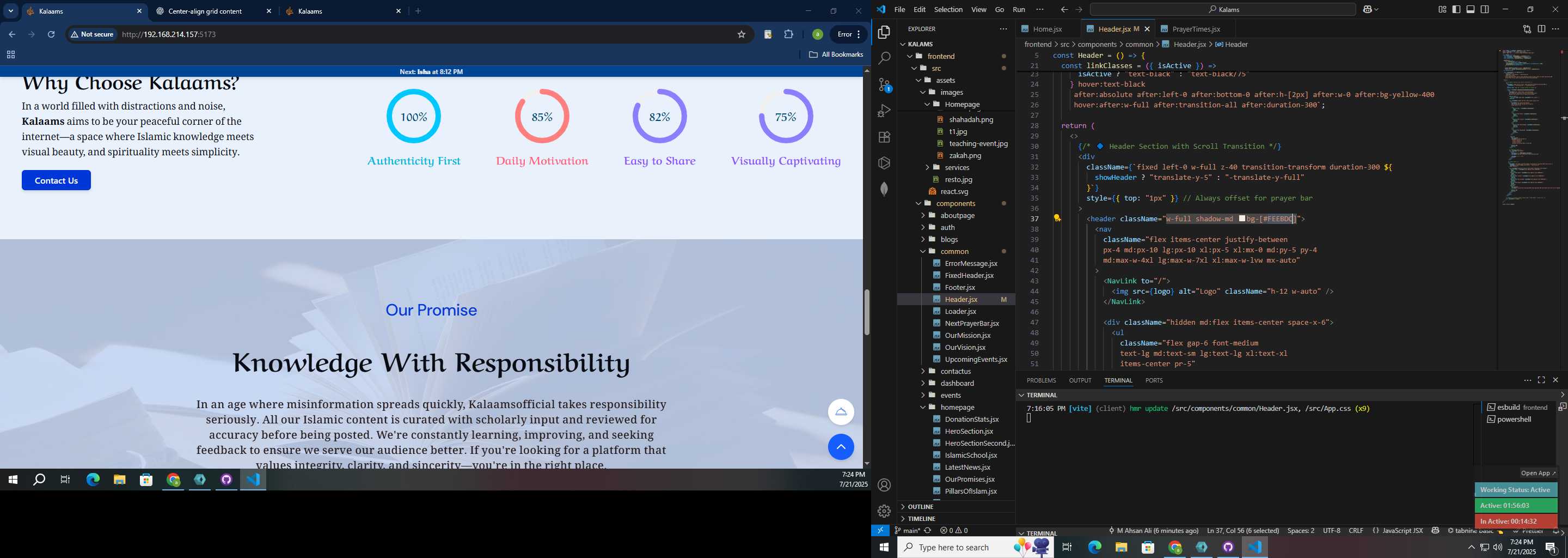Screen dimensions: 1568x558
Task: Click the Open App button in VS Code
Action: (1538, 474)
